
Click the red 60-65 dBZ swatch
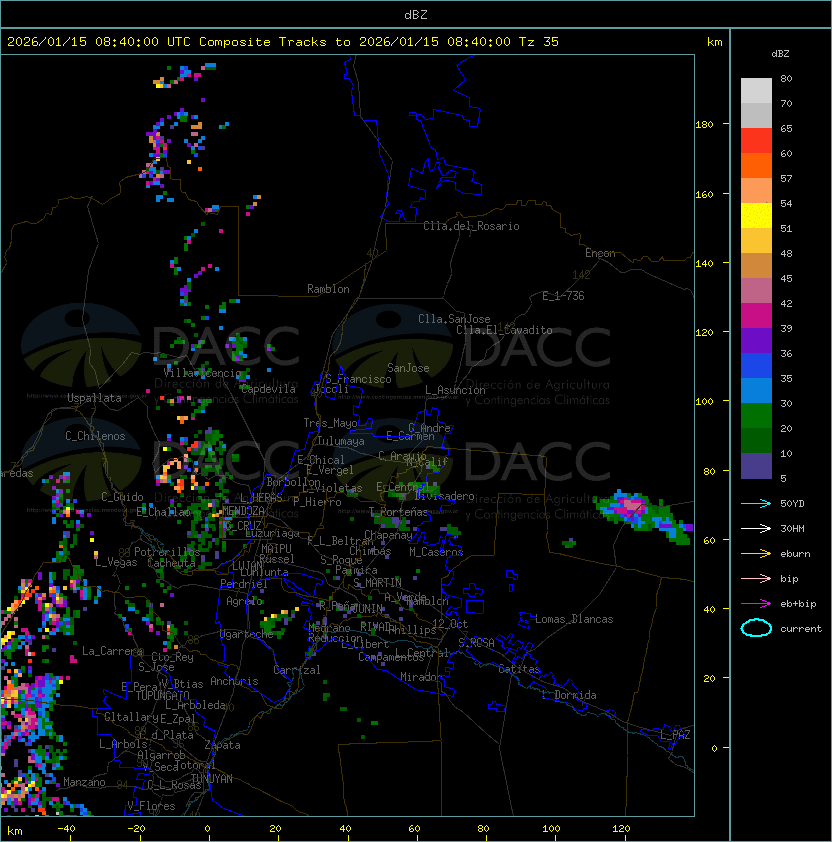tap(756, 141)
